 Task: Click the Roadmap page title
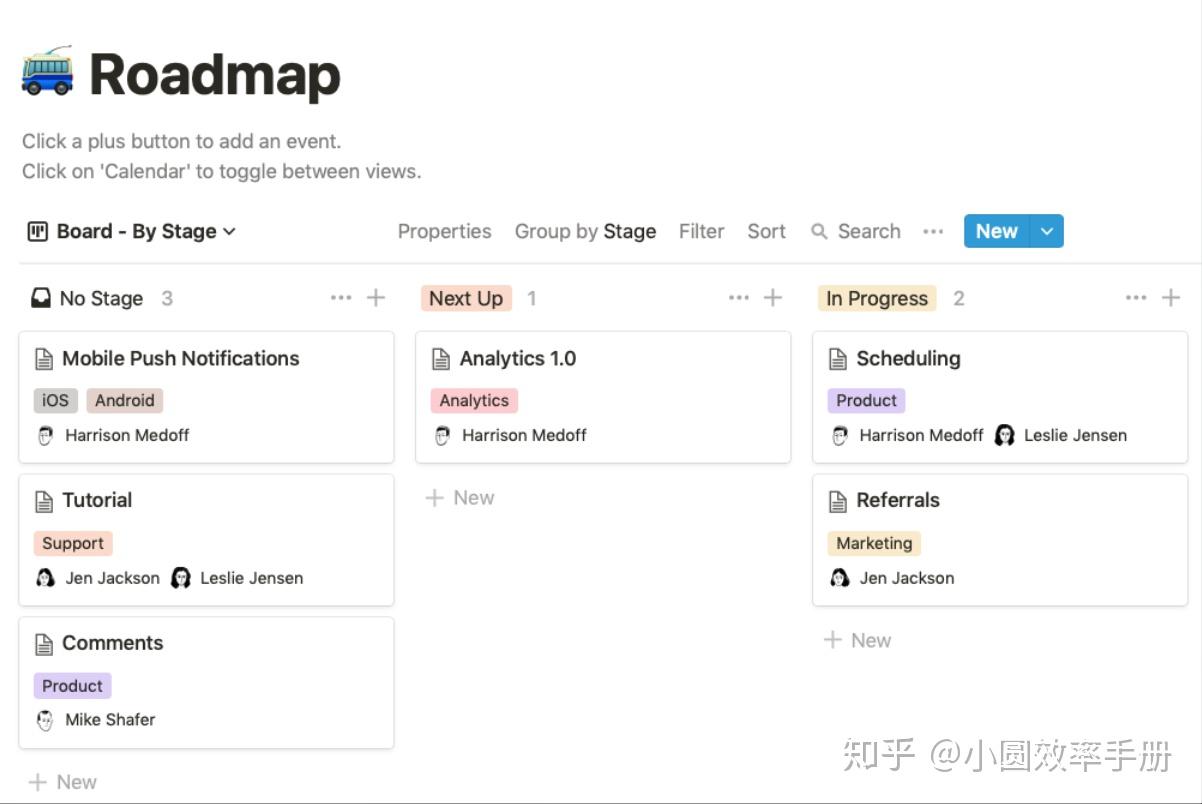(x=215, y=74)
